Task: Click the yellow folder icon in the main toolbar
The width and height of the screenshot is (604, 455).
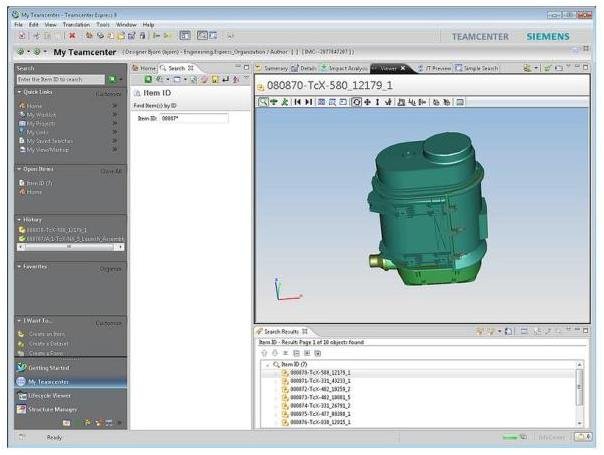Action: 121,36
